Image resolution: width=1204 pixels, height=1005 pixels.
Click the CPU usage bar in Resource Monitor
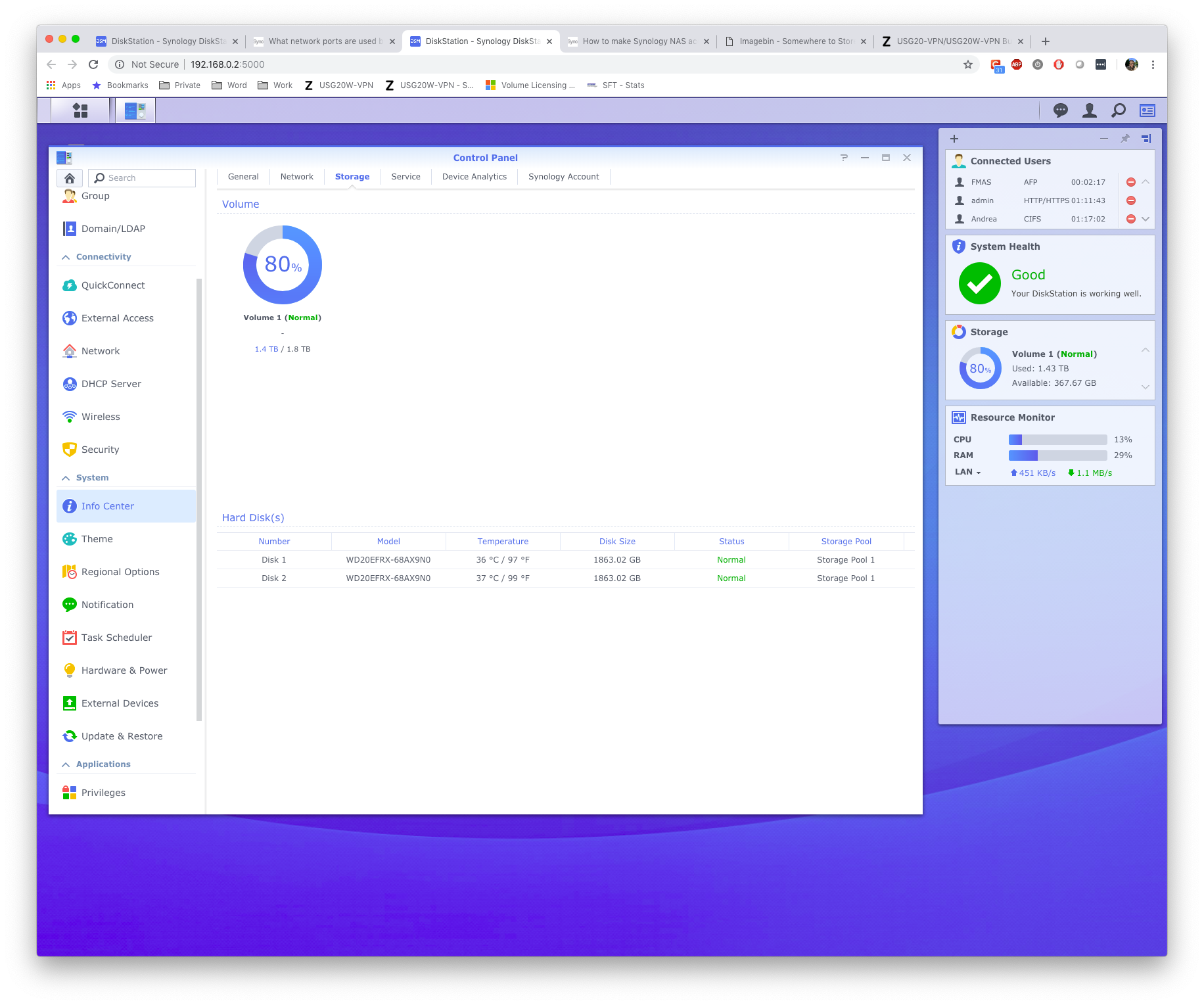click(x=1058, y=440)
